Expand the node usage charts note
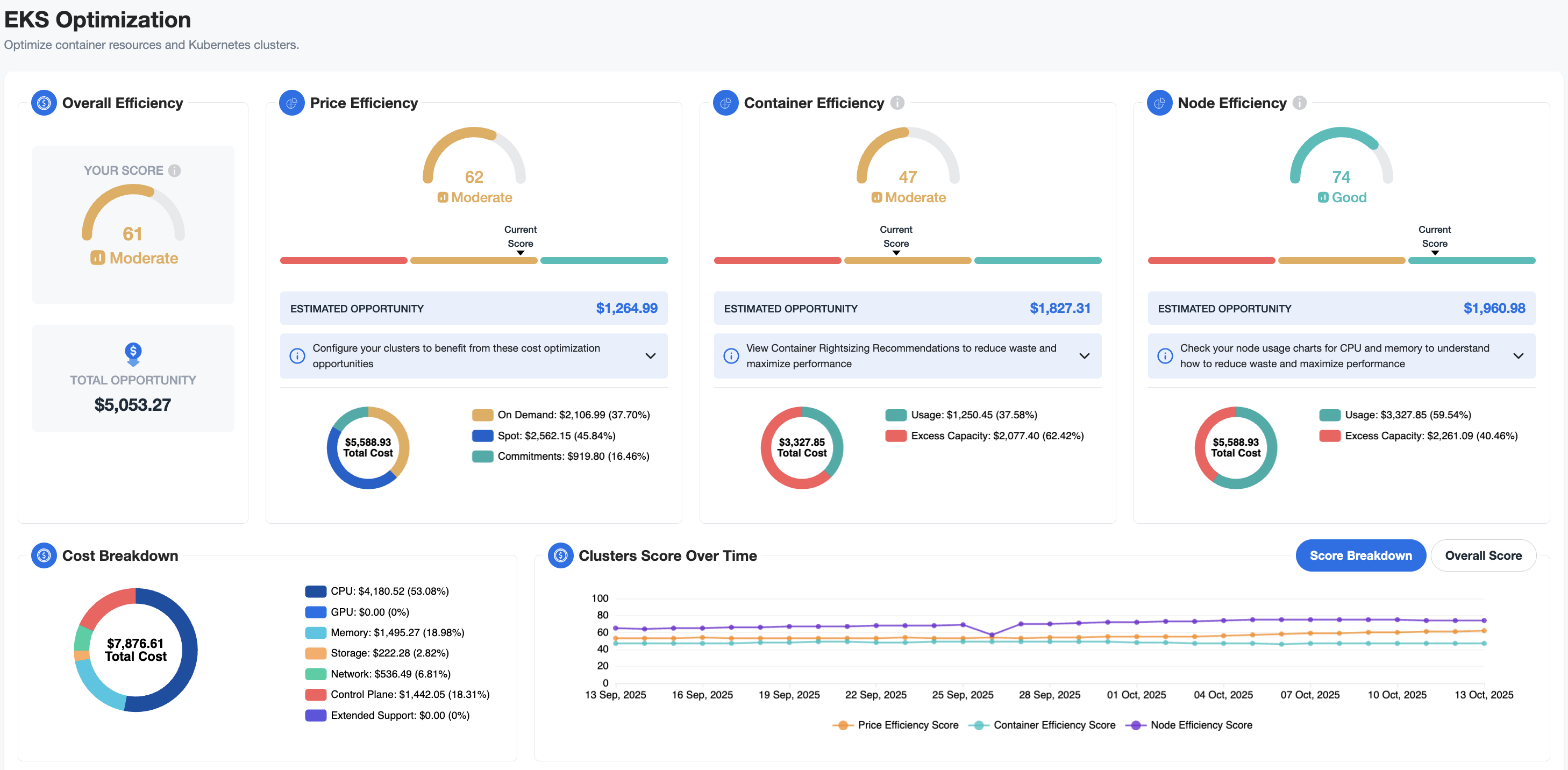Image resolution: width=1568 pixels, height=770 pixels. [1518, 356]
